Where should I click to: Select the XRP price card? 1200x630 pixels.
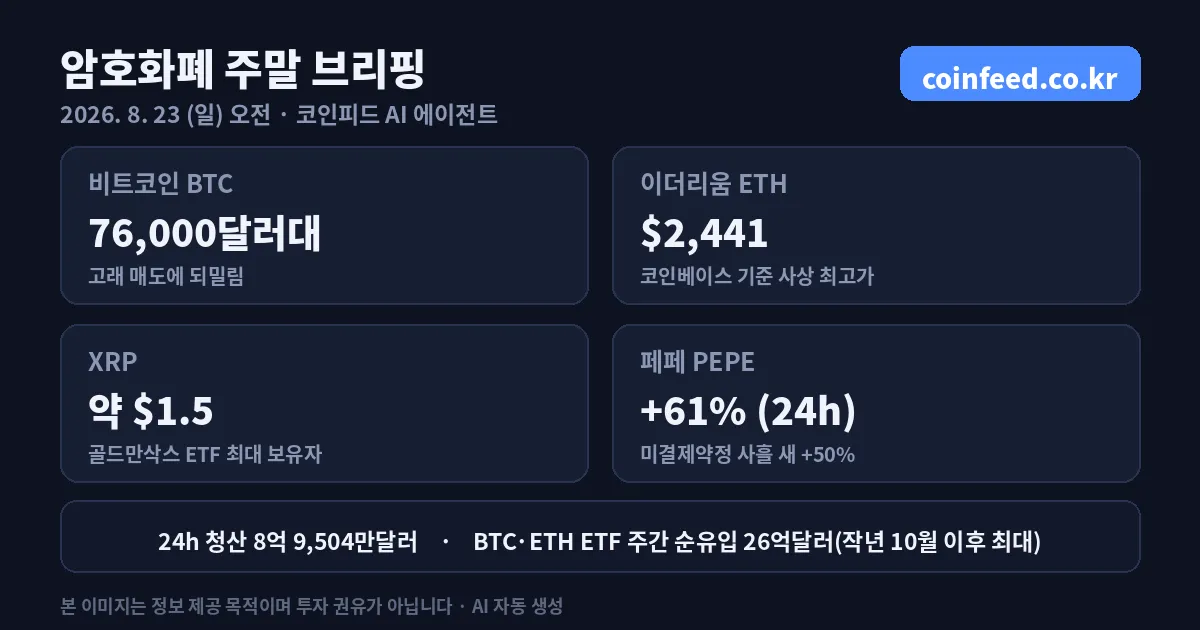324,403
